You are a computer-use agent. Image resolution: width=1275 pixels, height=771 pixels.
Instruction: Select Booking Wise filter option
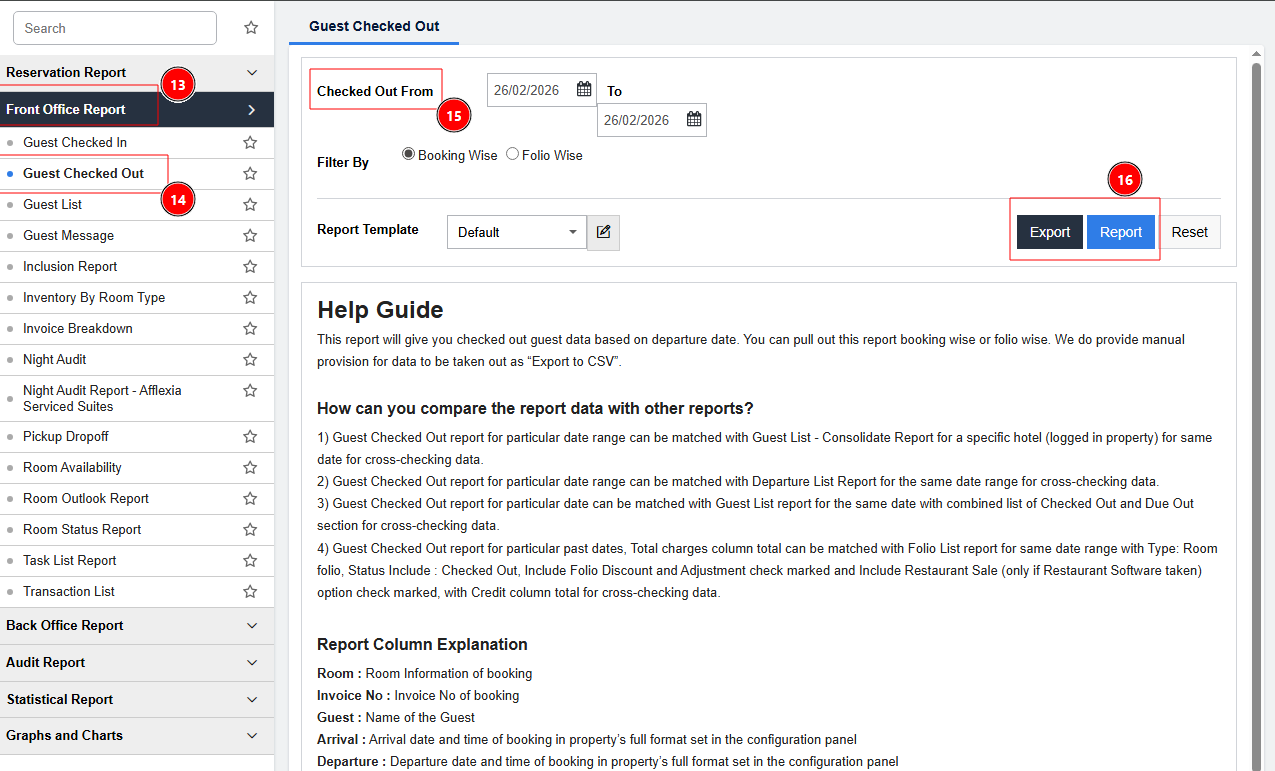pyautogui.click(x=408, y=155)
